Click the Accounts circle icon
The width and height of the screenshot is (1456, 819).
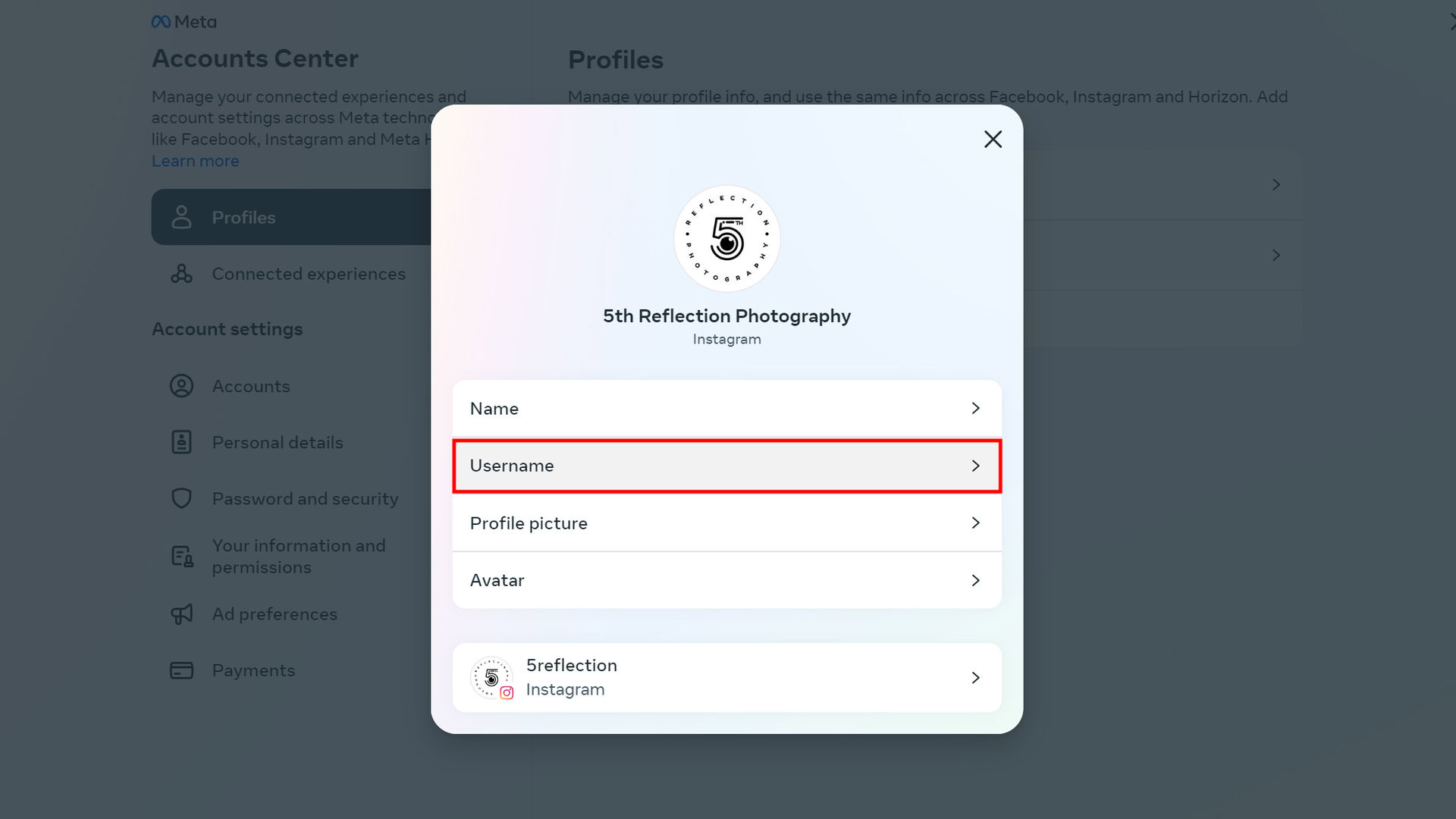coord(181,386)
